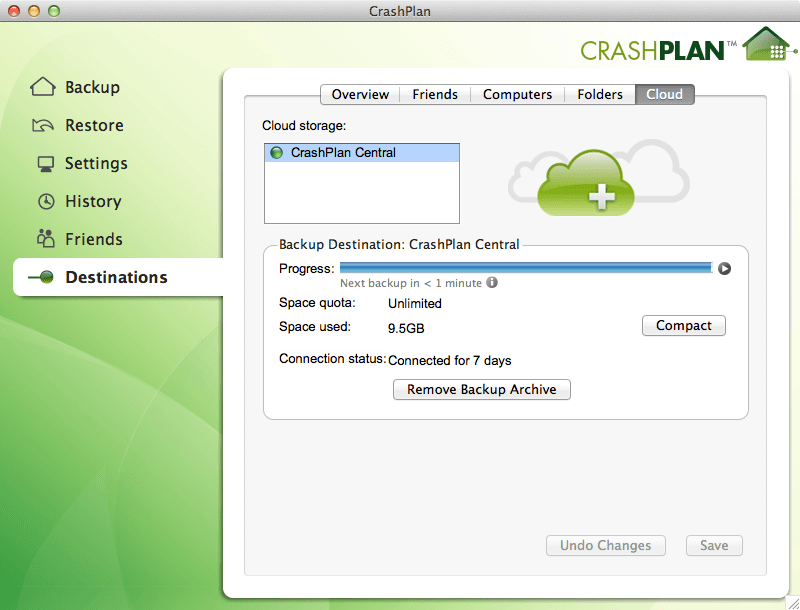Click the Undo Changes button

pos(606,546)
